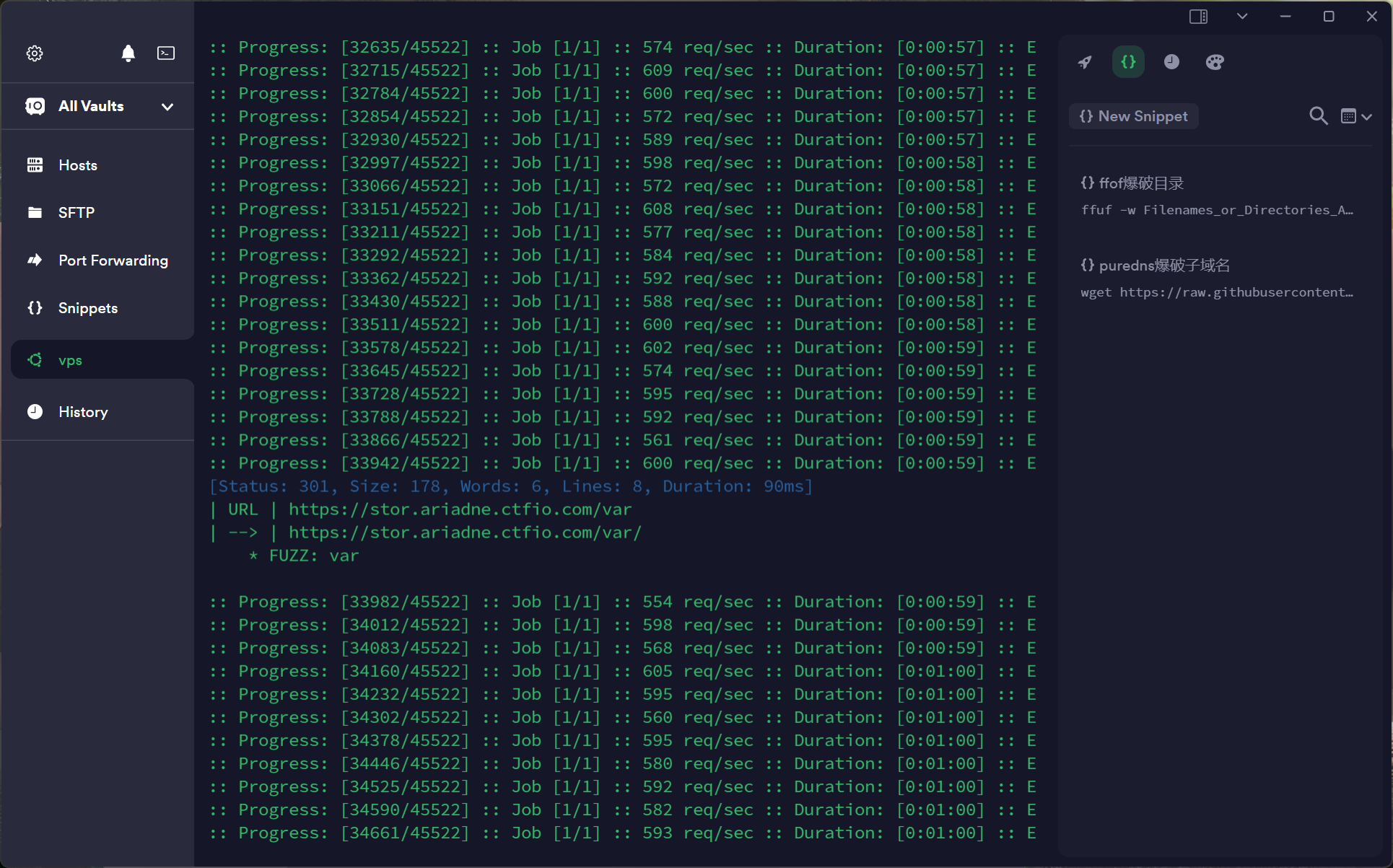The width and height of the screenshot is (1393, 868).
Task: Open Port Forwarding section
Action: (x=113, y=260)
